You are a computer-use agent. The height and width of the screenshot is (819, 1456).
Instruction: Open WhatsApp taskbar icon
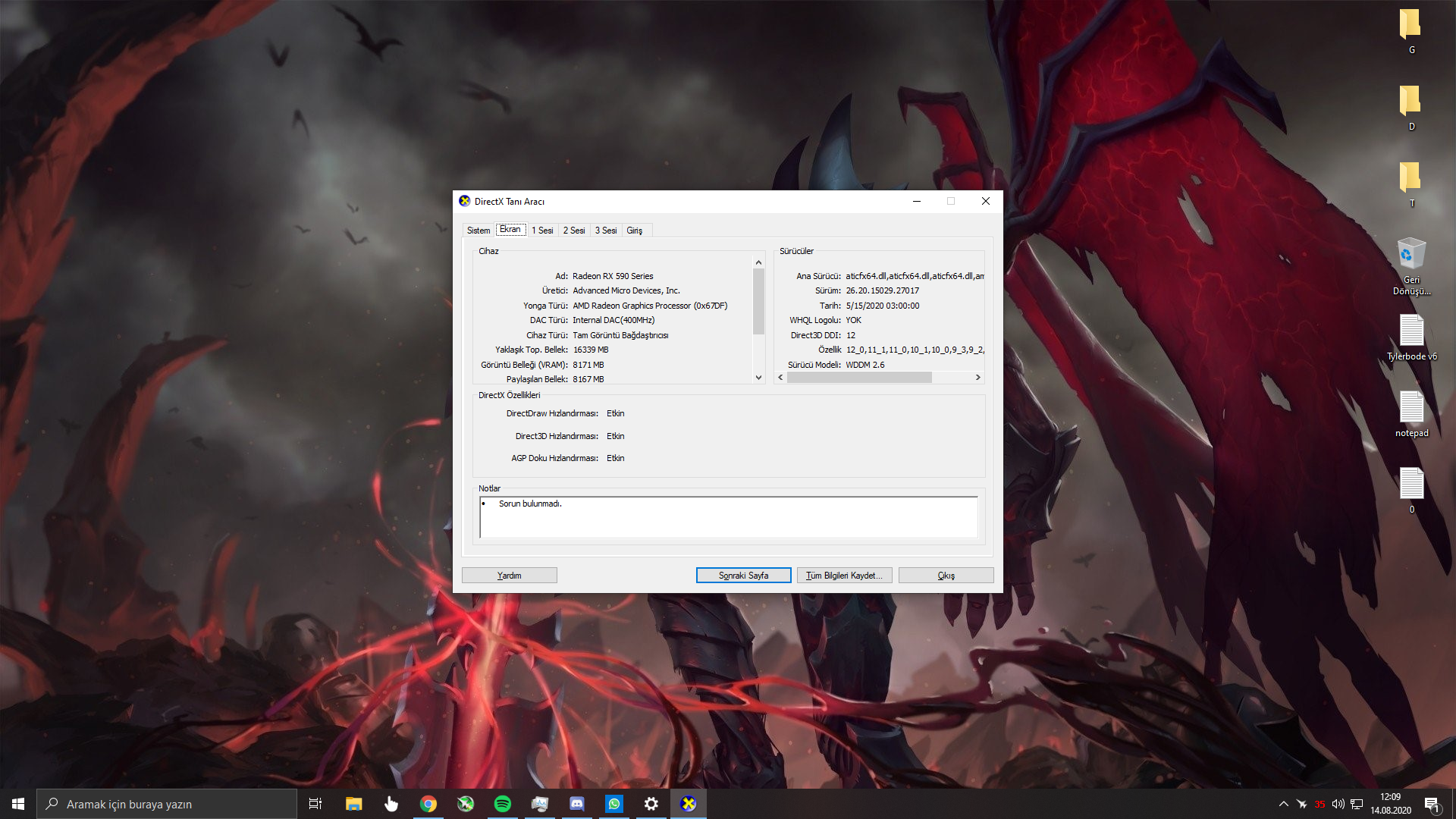pyautogui.click(x=613, y=804)
